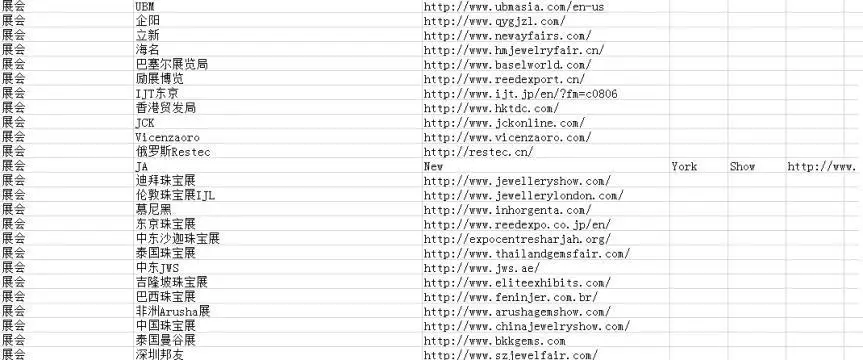Select the jewelleryshow.com URL cell
This screenshot has width=863, height=360.
pyautogui.click(x=546, y=180)
